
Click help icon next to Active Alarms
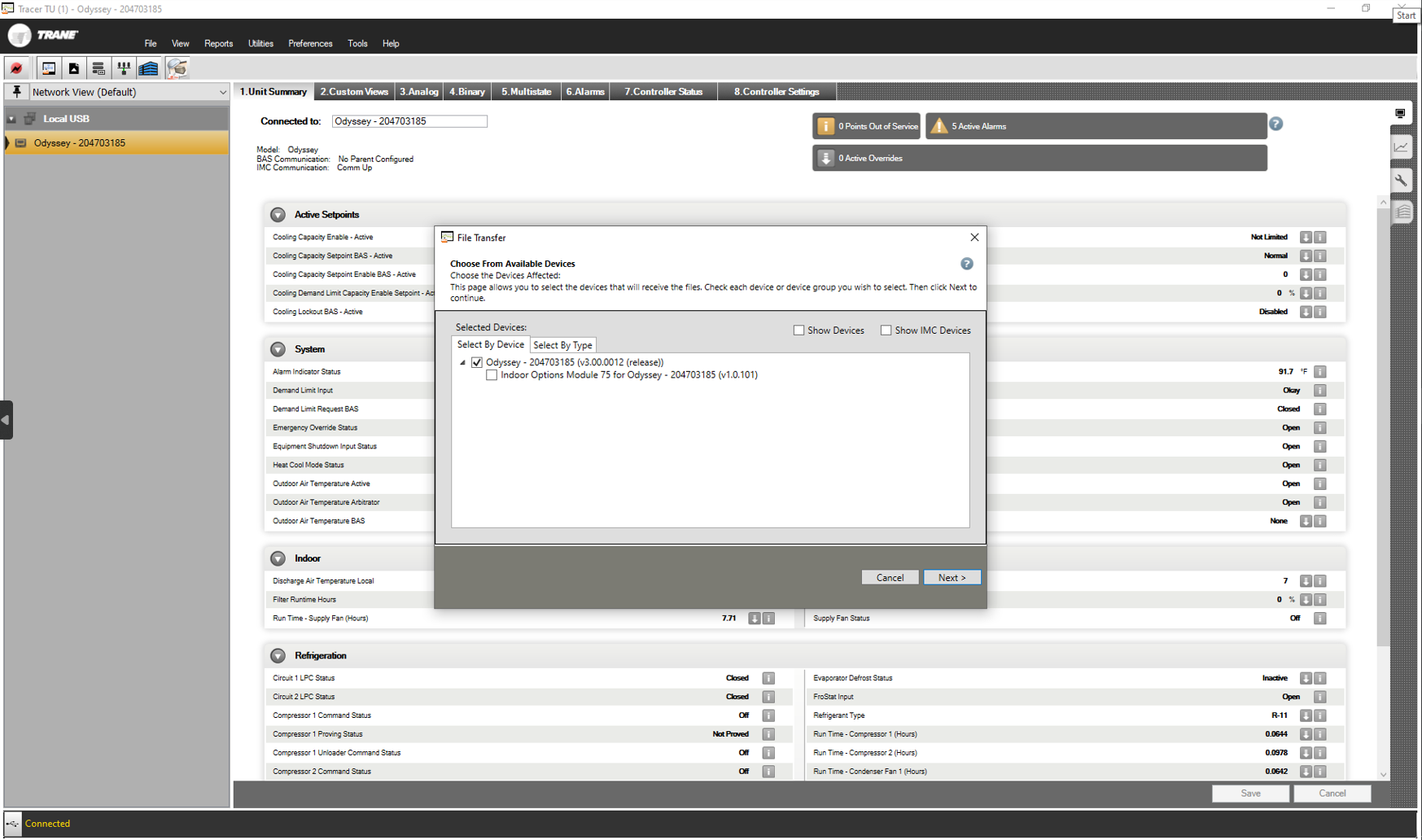click(x=1275, y=124)
